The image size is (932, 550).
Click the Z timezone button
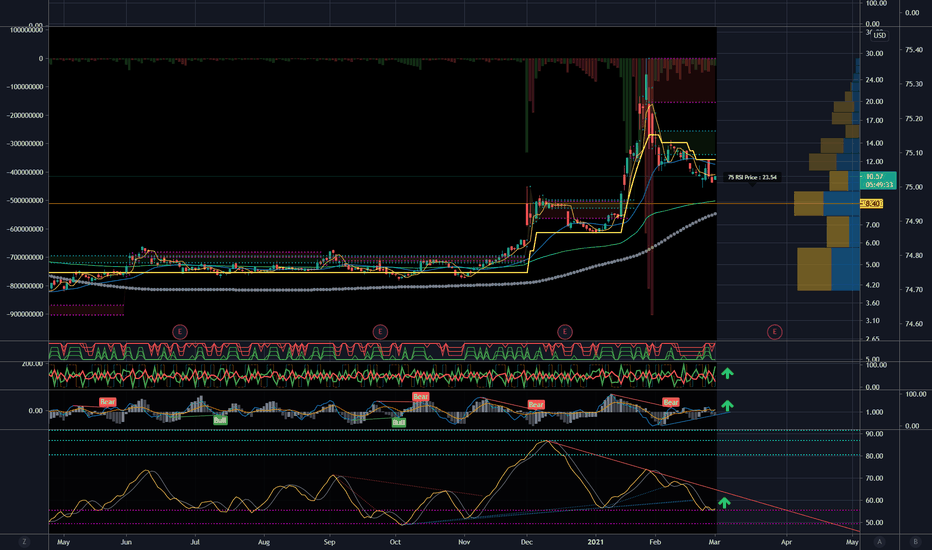[x=24, y=542]
